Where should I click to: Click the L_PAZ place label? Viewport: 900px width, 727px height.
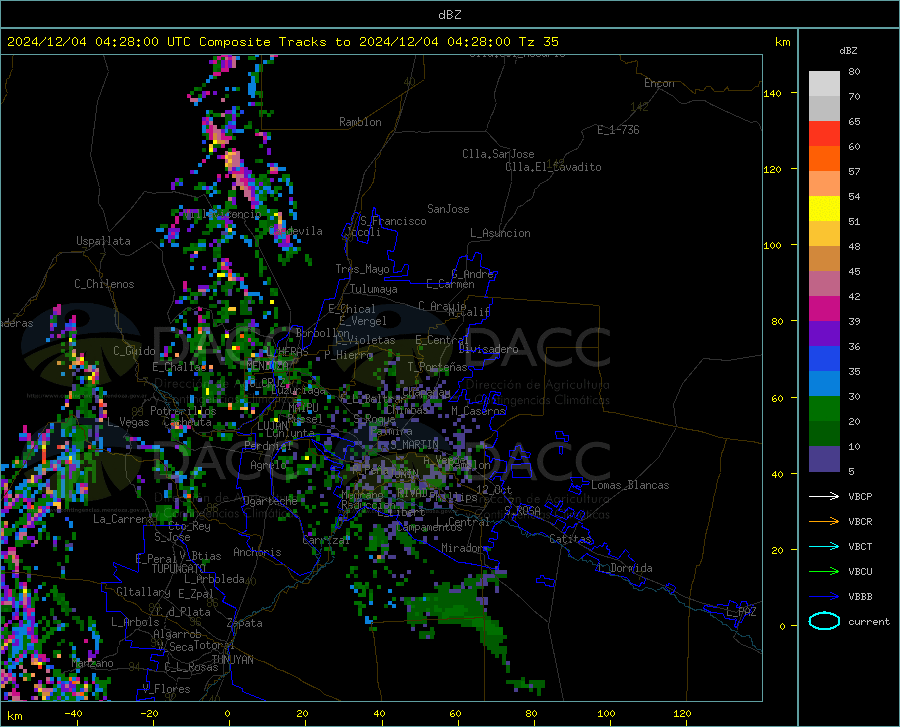741,612
